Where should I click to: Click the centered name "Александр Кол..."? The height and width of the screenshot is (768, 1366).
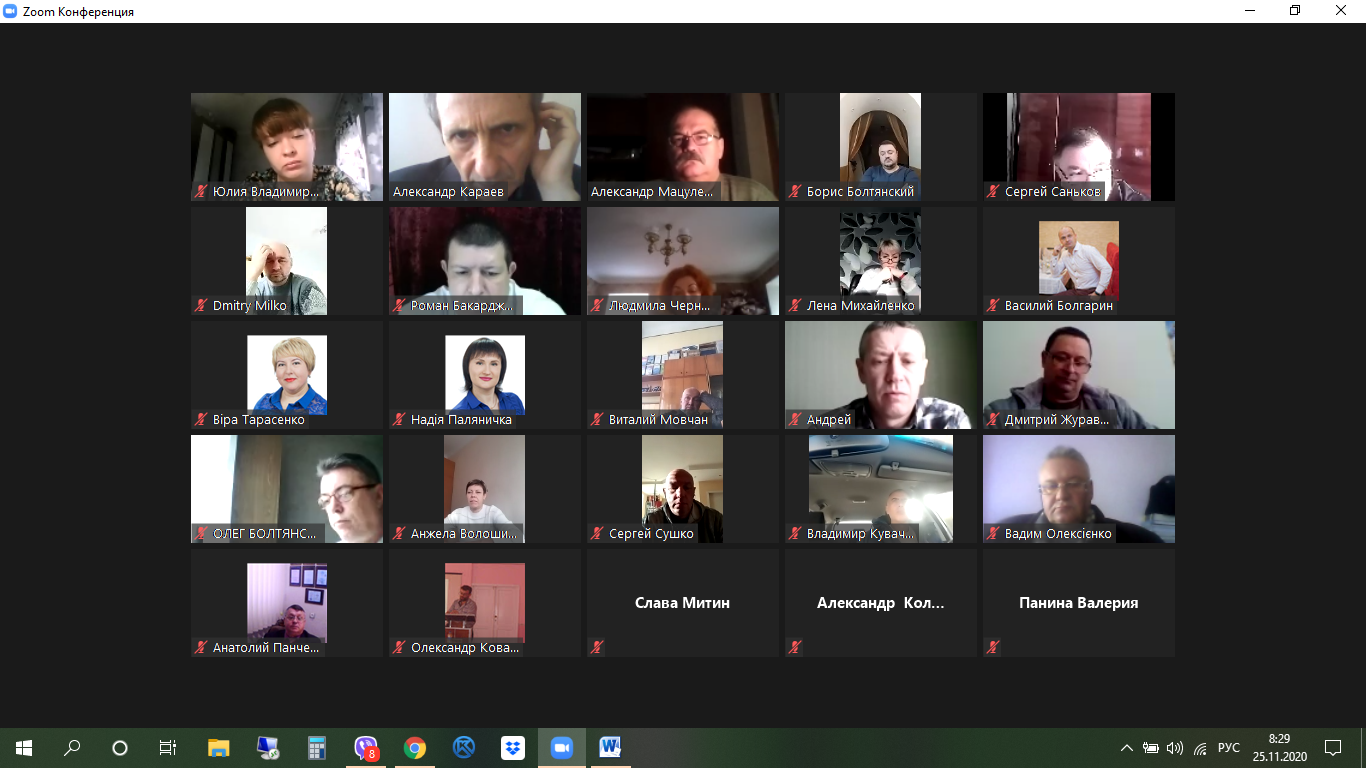coord(881,603)
